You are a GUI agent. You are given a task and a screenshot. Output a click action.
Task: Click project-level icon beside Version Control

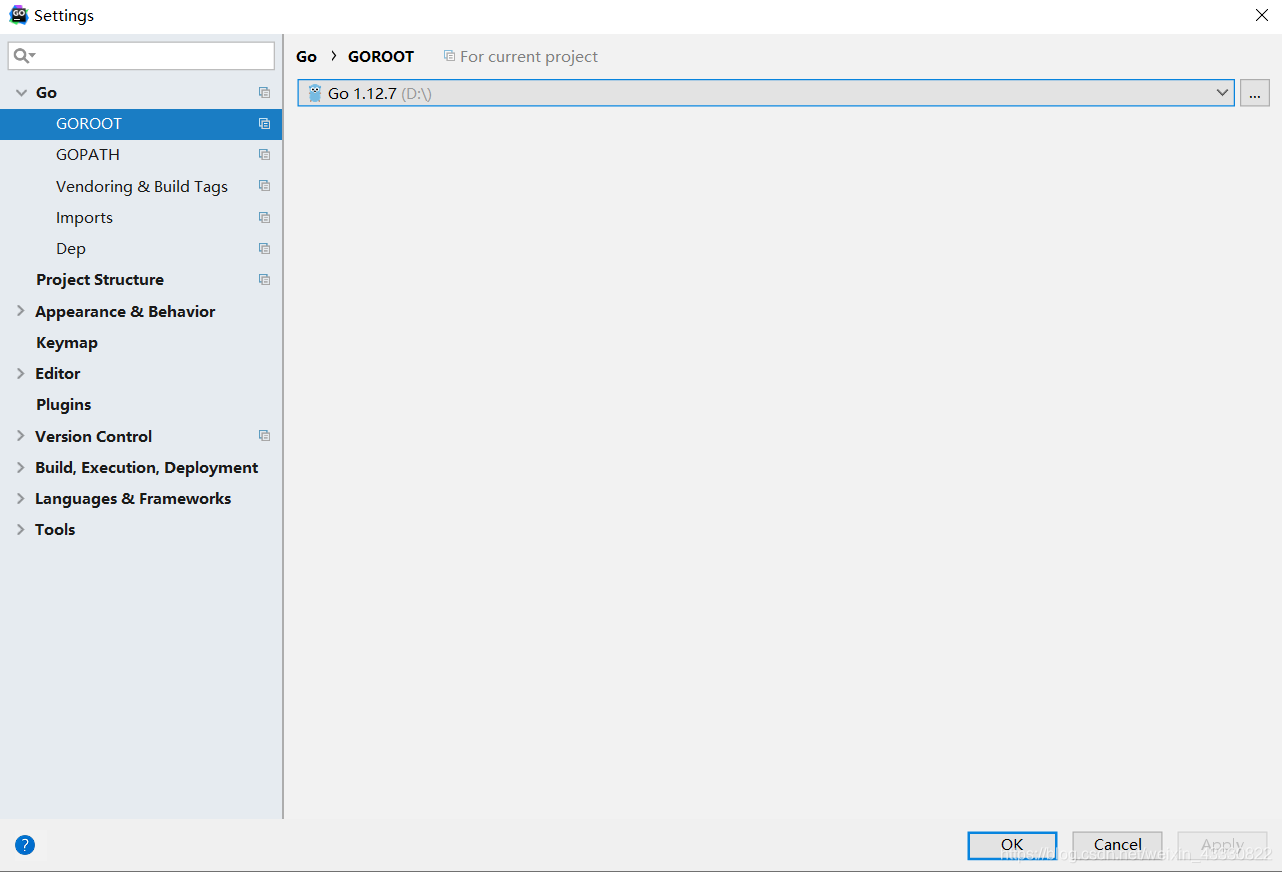click(x=264, y=436)
